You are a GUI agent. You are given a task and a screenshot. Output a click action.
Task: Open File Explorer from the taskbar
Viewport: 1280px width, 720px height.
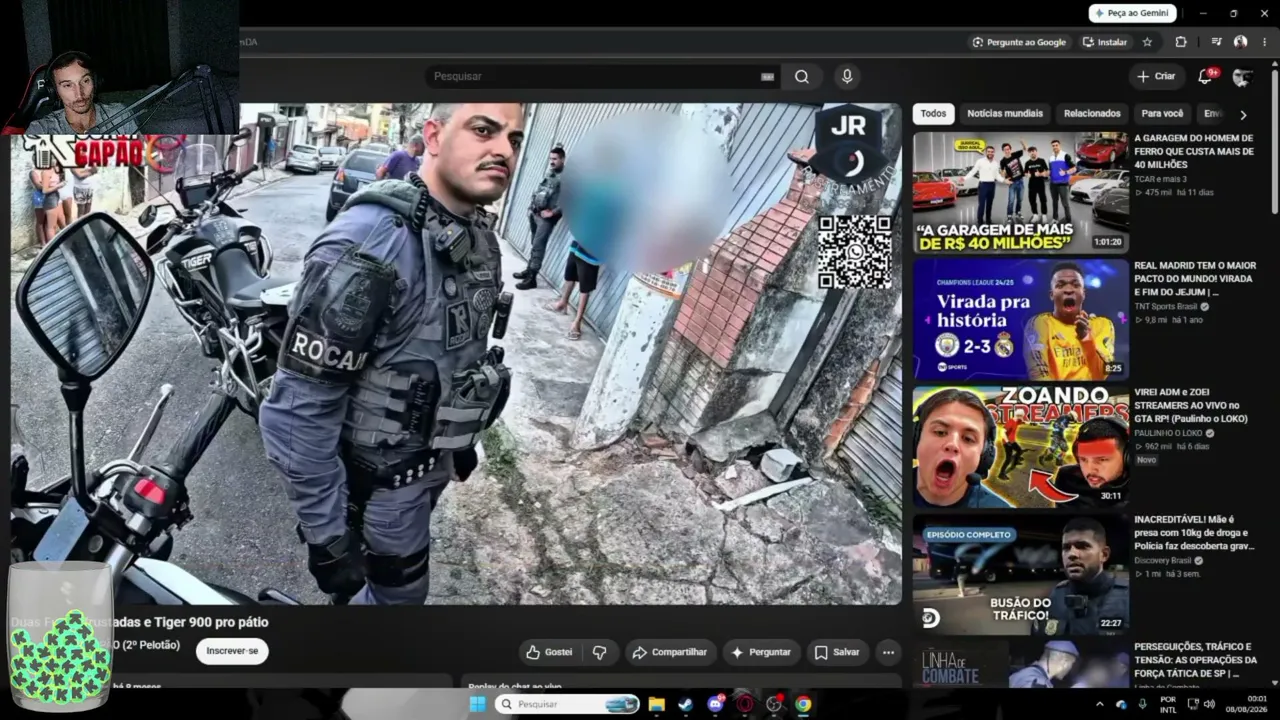[x=657, y=704]
